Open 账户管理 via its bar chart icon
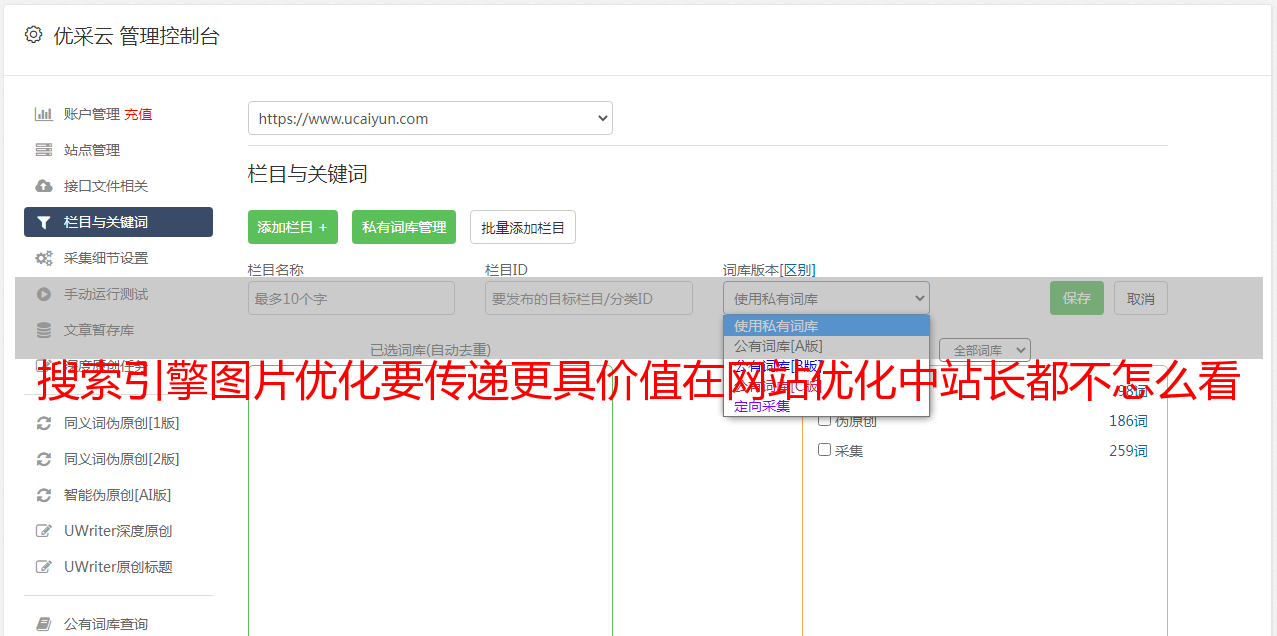 [x=44, y=114]
